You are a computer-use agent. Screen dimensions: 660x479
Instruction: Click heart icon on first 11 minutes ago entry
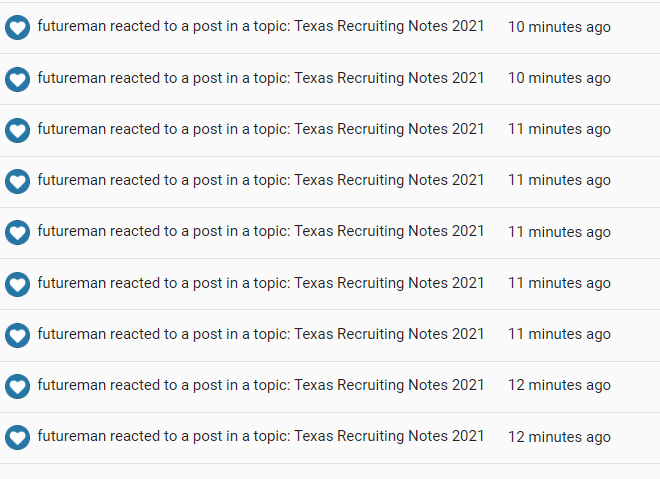17,130
